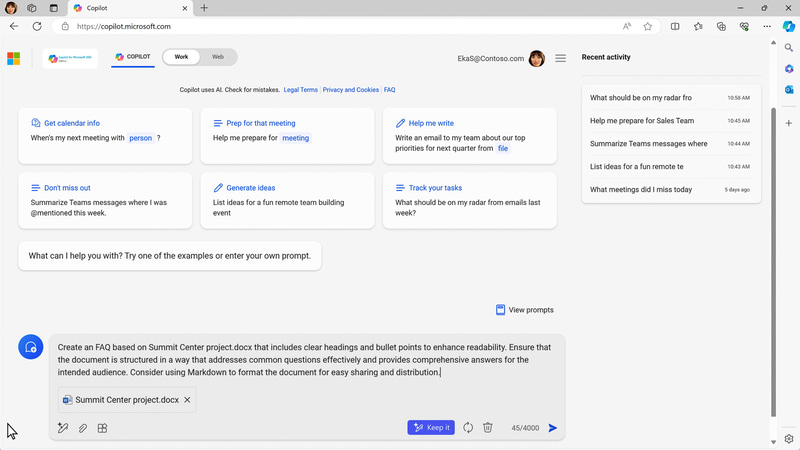Switch Copilot to Web mode
Screen dimensions: 800x450
click(218, 57)
